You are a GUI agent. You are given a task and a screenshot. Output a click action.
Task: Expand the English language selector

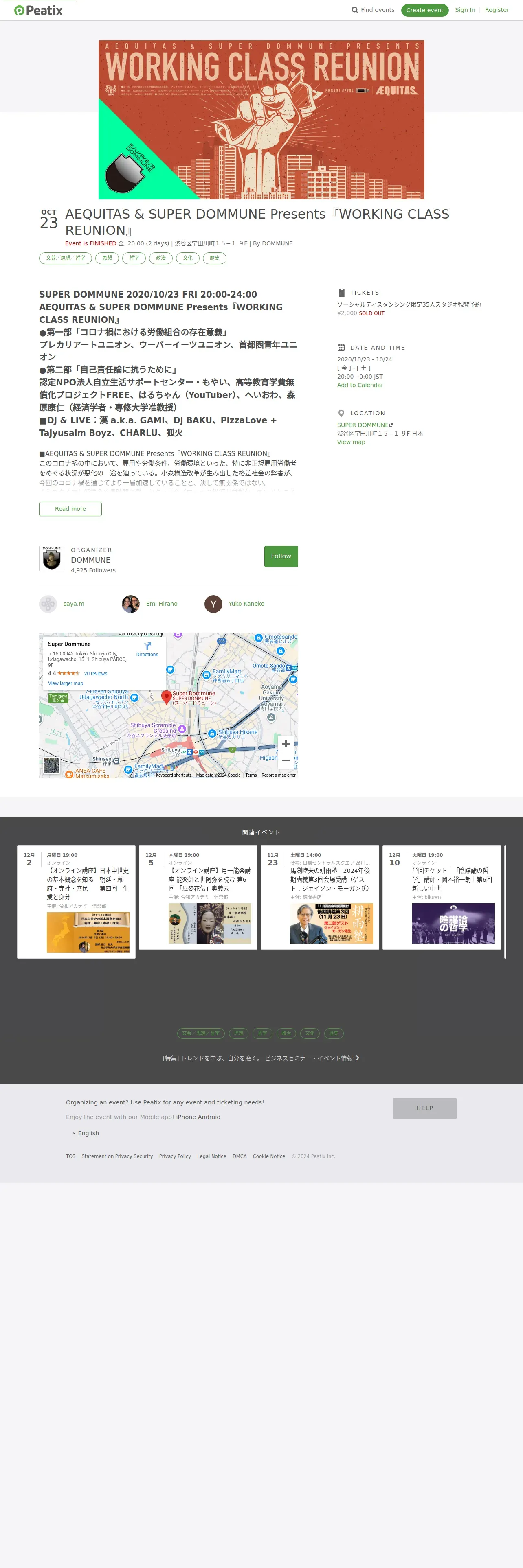tap(86, 1133)
